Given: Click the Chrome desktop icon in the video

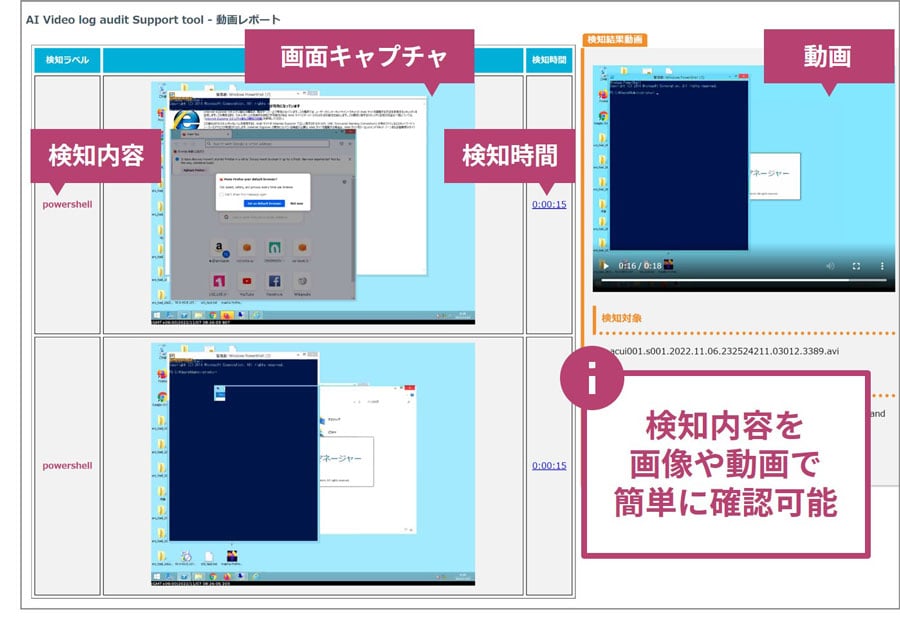Looking at the screenshot, I should 604,115.
